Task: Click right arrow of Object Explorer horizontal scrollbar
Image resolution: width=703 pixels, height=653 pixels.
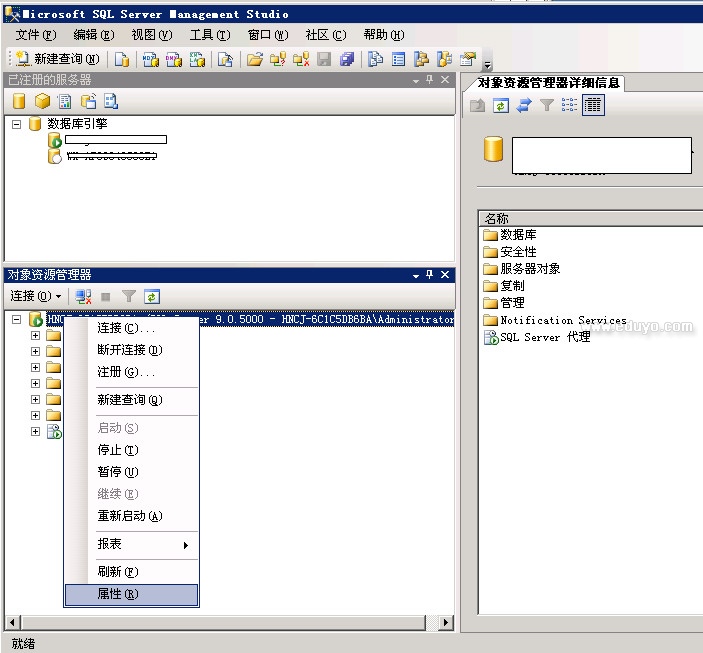Action: pyautogui.click(x=446, y=623)
